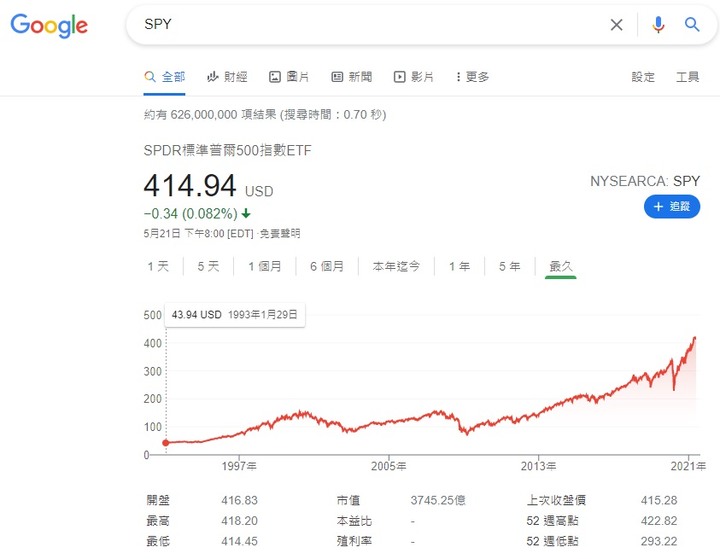720x559 pixels.
Task: Open the 免責聲明 disclaimer link
Action: pos(279,233)
